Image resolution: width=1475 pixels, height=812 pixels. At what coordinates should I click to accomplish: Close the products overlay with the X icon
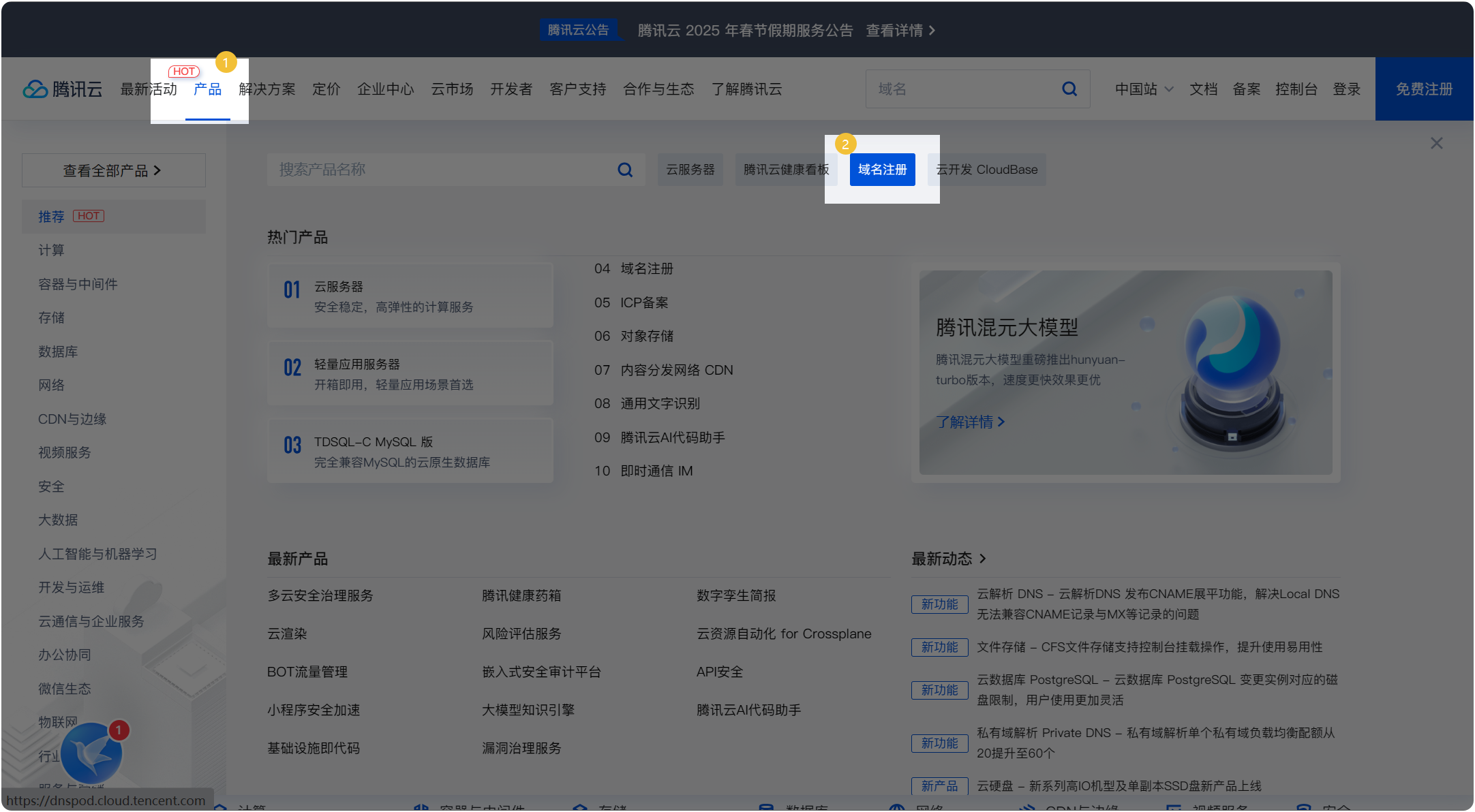point(1437,143)
